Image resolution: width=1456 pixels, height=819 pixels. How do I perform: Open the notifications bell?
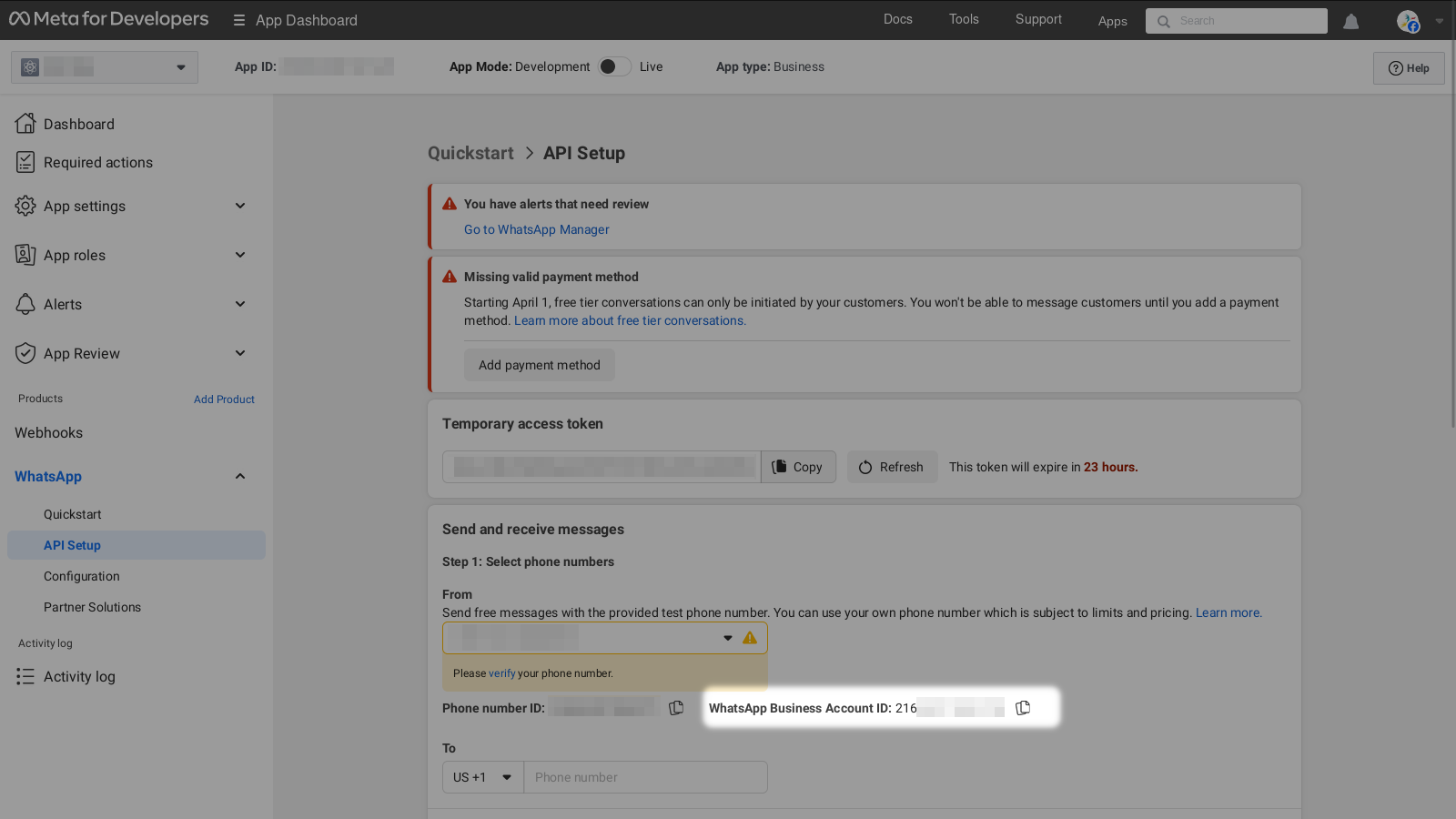(1350, 21)
